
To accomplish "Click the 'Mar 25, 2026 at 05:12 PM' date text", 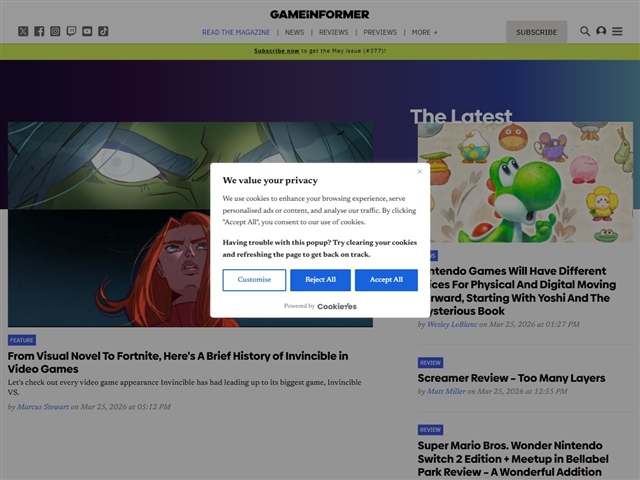I will click(125, 407).
